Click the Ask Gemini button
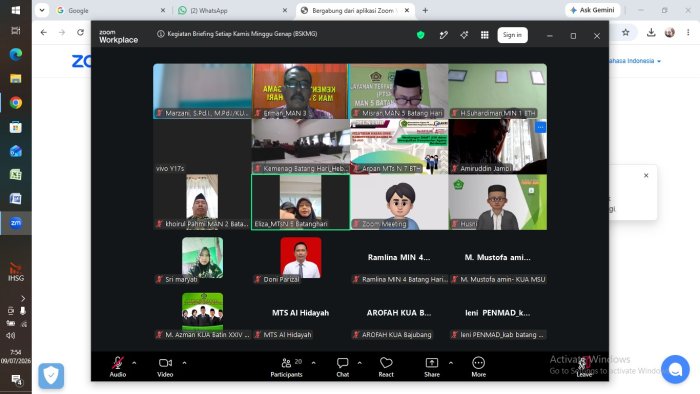Image resolution: width=700 pixels, height=394 pixels. point(592,10)
